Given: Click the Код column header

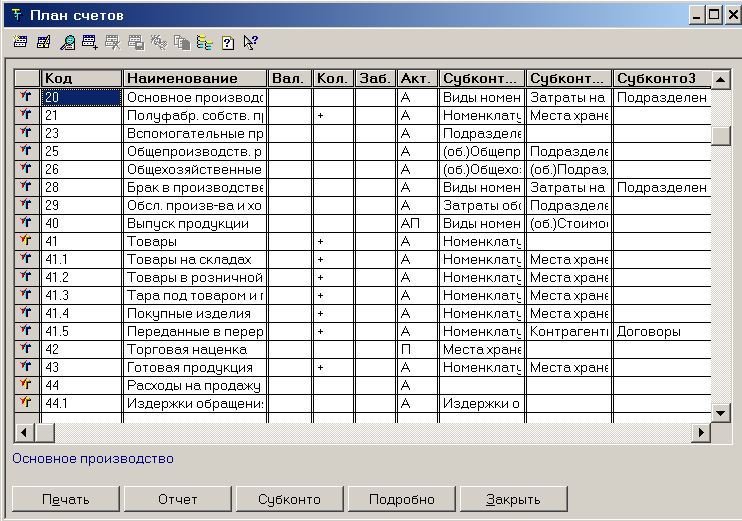Looking at the screenshot, I should click(x=81, y=78).
